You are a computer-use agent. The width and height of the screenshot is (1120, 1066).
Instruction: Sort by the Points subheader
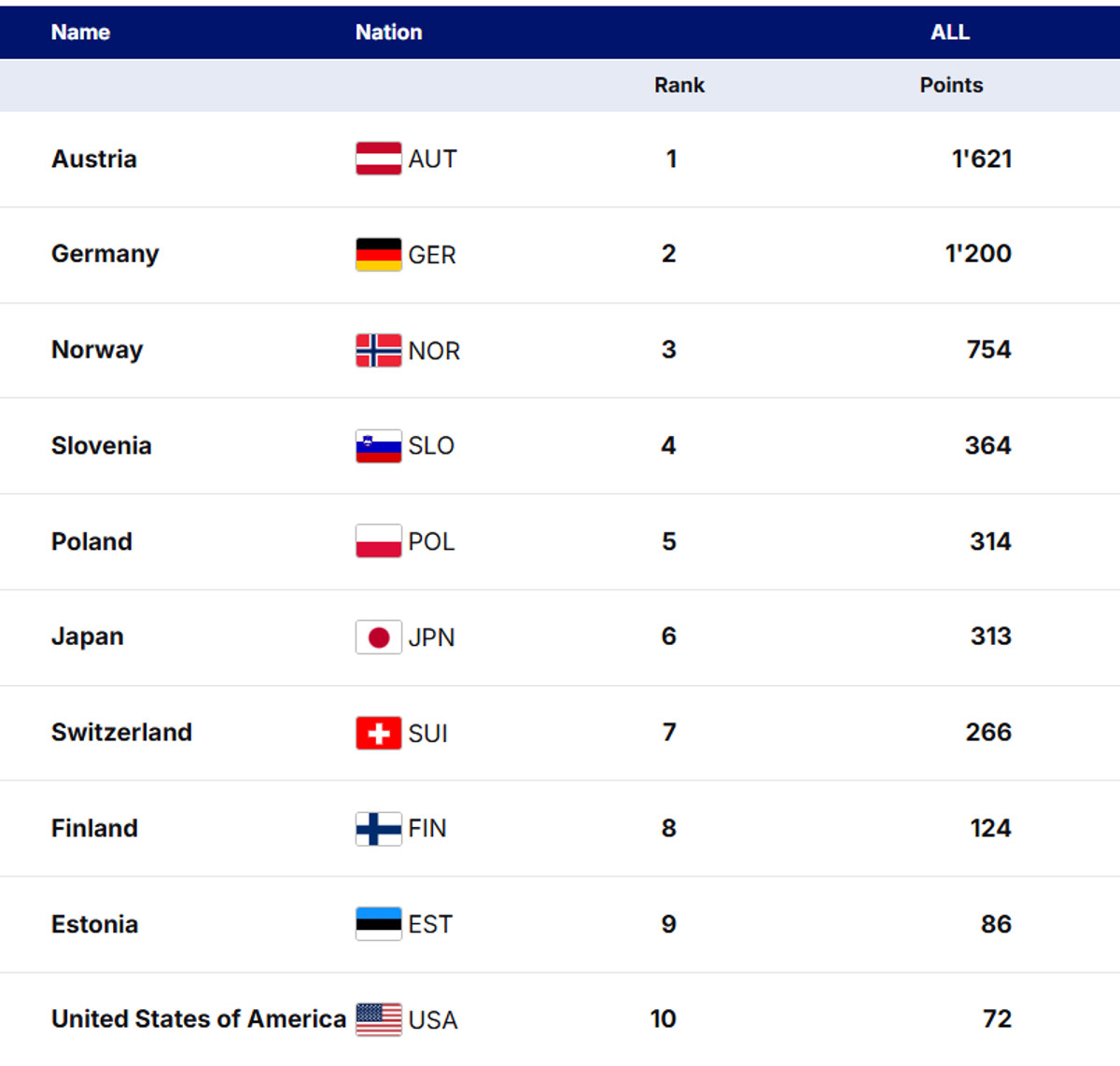tap(951, 85)
